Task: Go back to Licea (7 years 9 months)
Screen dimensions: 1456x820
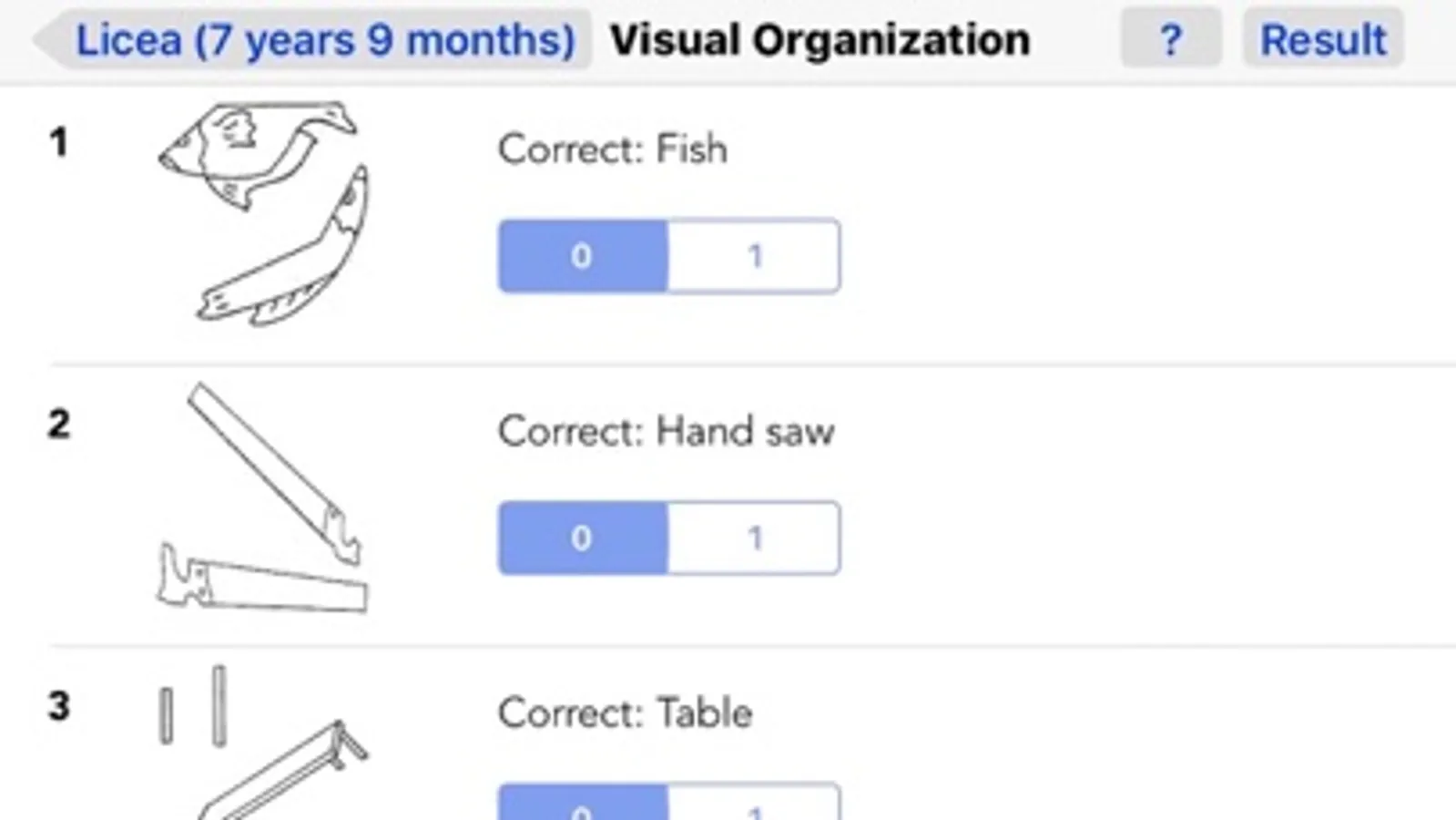Action: (x=324, y=40)
